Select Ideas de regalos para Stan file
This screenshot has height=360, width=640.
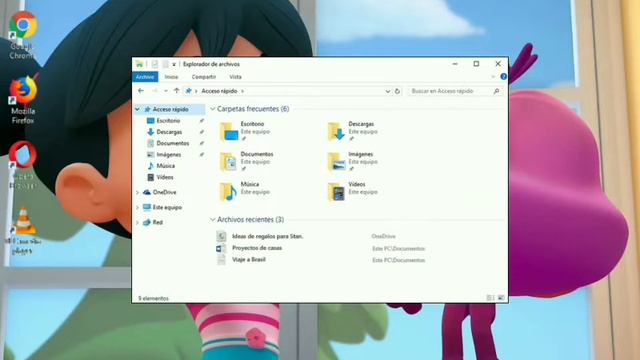[267, 236]
